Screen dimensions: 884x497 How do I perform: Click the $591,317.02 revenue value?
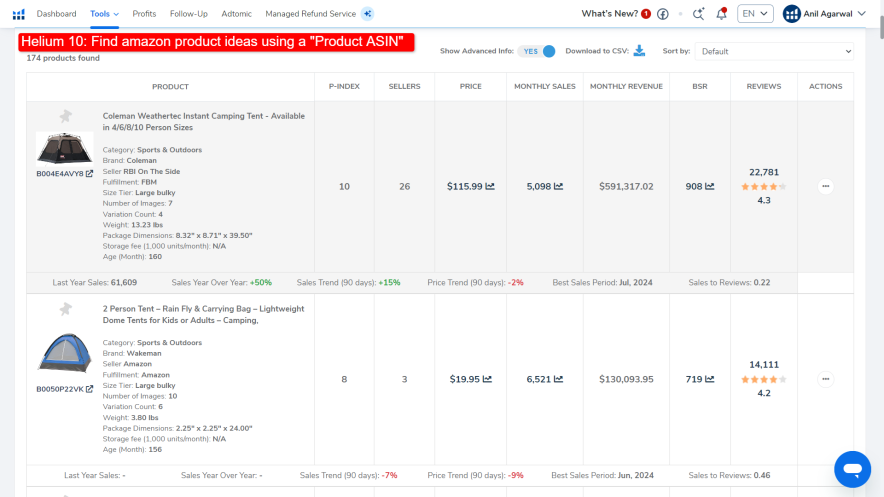[x=626, y=187]
